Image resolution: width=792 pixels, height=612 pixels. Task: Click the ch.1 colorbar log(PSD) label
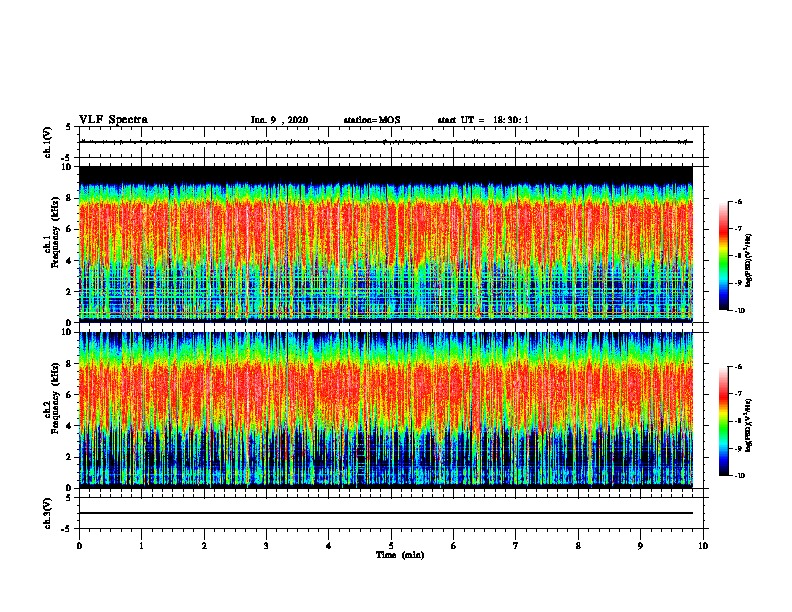749,261
